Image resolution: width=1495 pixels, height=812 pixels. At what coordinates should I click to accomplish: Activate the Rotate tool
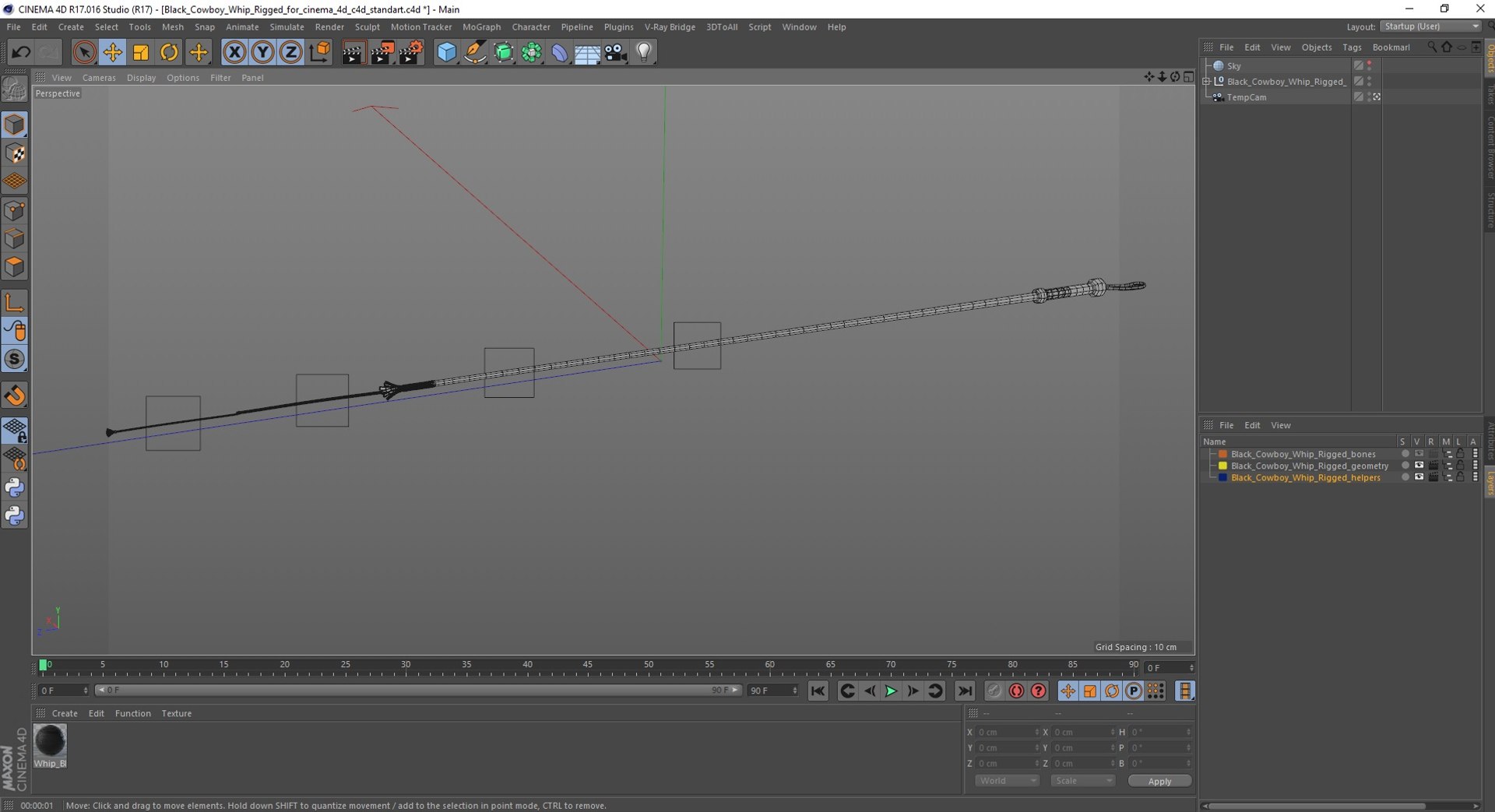coord(169,52)
